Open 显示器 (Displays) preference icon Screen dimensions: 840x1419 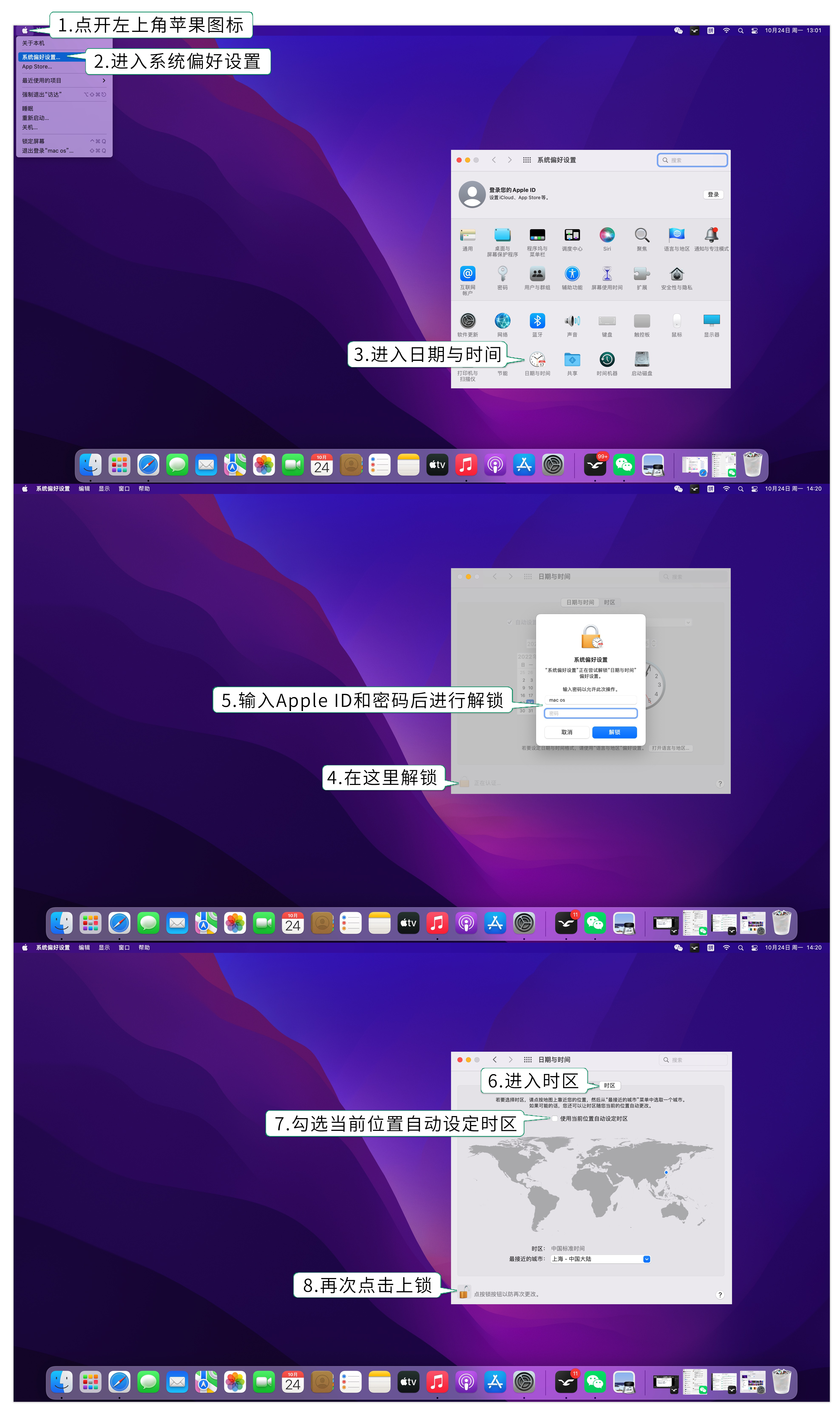tap(711, 321)
